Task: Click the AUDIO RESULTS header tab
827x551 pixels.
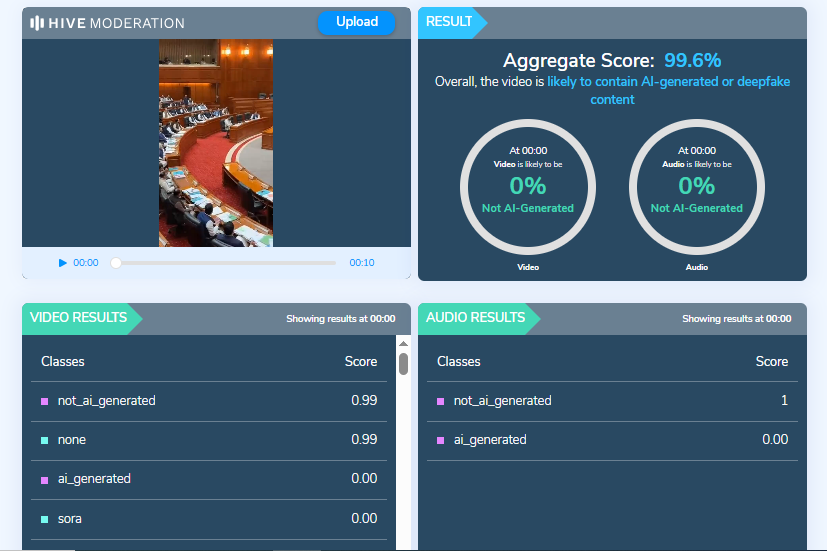Action: coord(475,318)
